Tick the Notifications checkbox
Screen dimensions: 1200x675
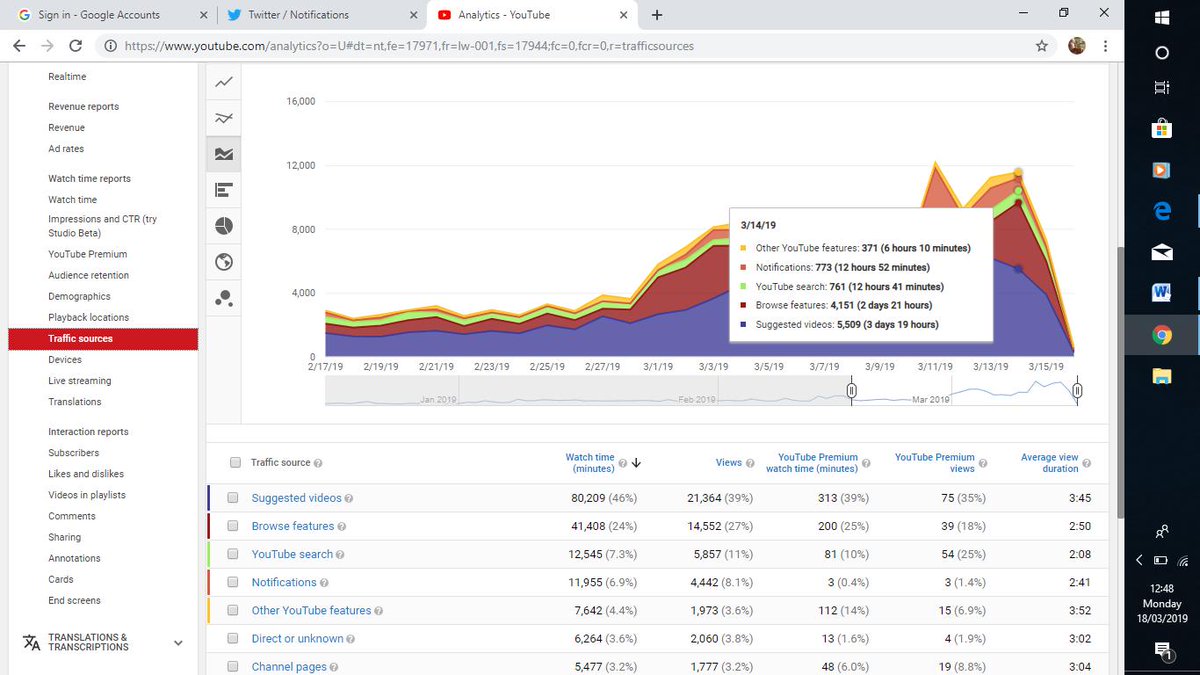point(233,582)
